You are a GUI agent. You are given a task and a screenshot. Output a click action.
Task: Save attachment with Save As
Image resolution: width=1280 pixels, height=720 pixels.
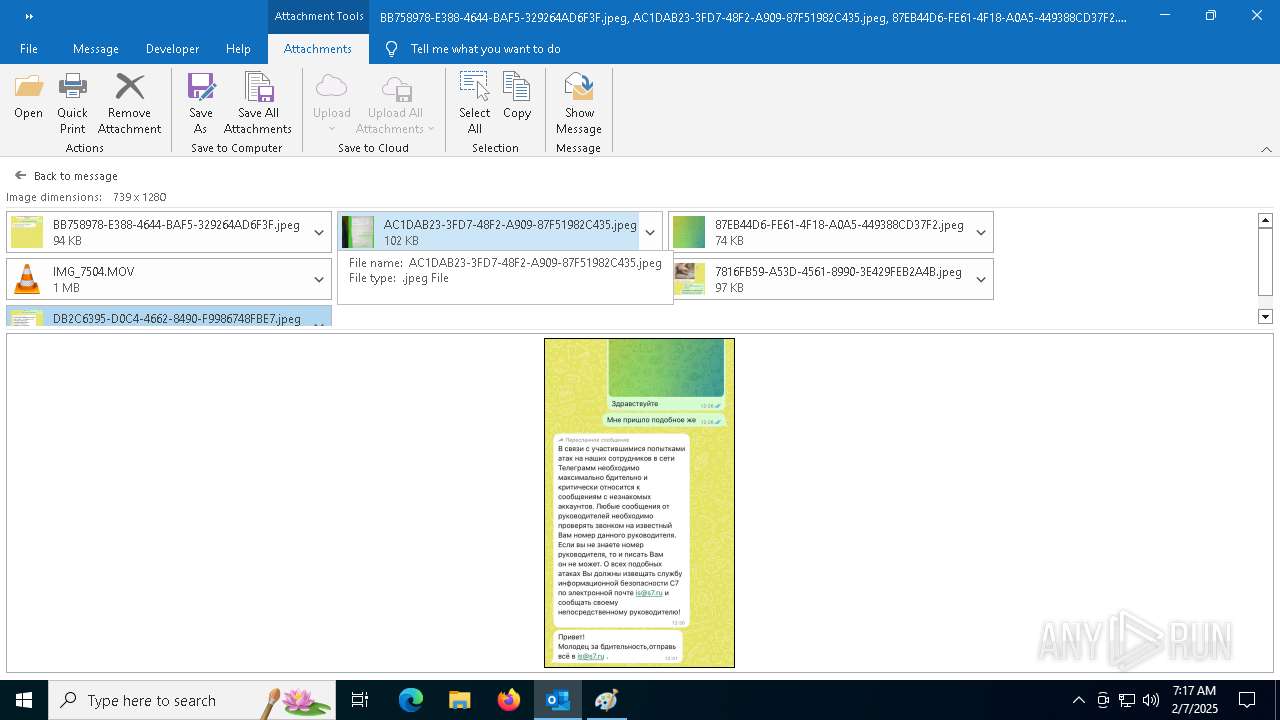[201, 104]
